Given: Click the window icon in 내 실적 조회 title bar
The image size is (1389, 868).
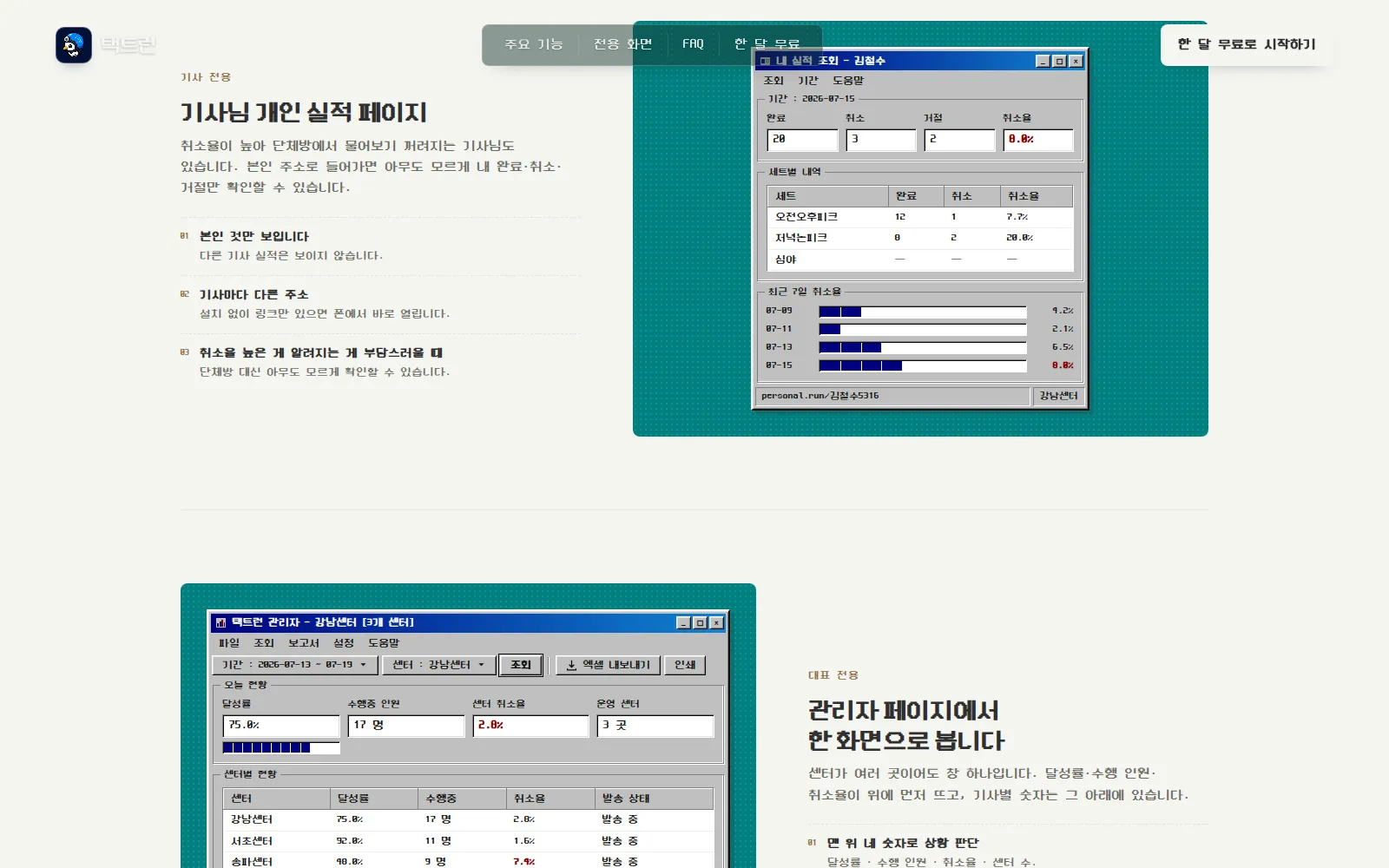Looking at the screenshot, I should coord(765,61).
